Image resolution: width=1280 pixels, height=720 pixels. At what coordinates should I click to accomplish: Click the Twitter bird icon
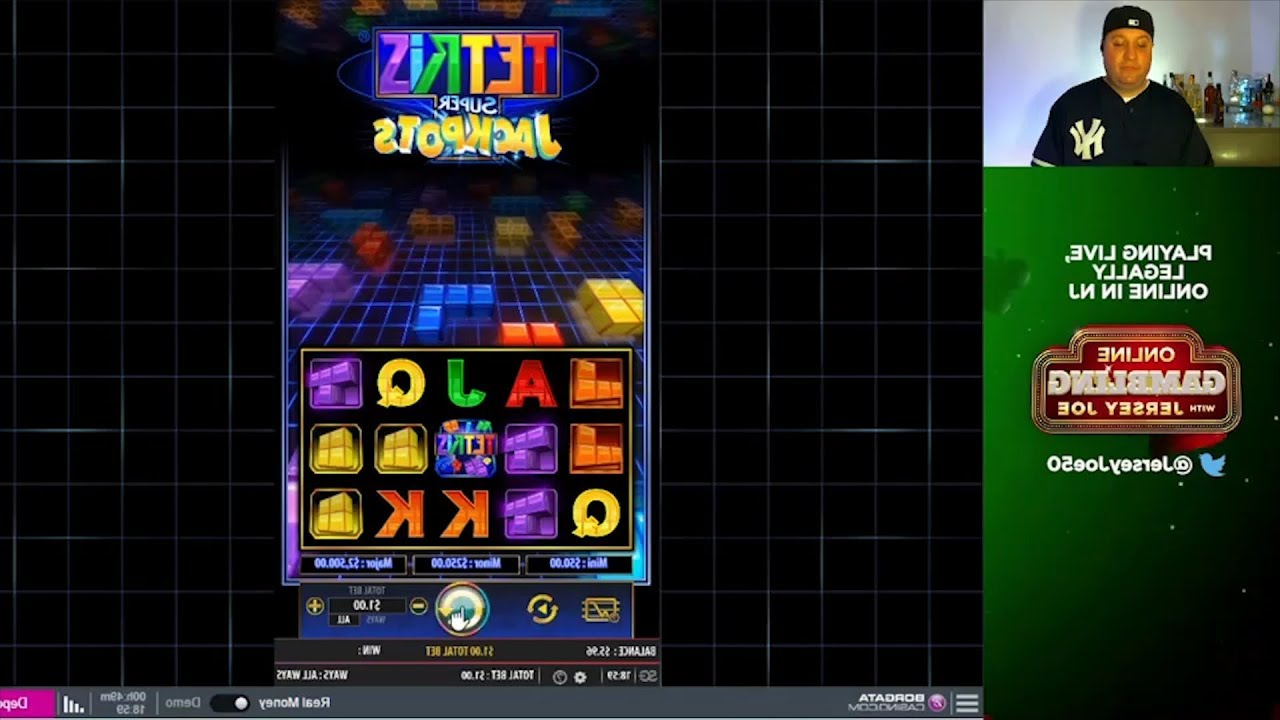[x=1213, y=464]
